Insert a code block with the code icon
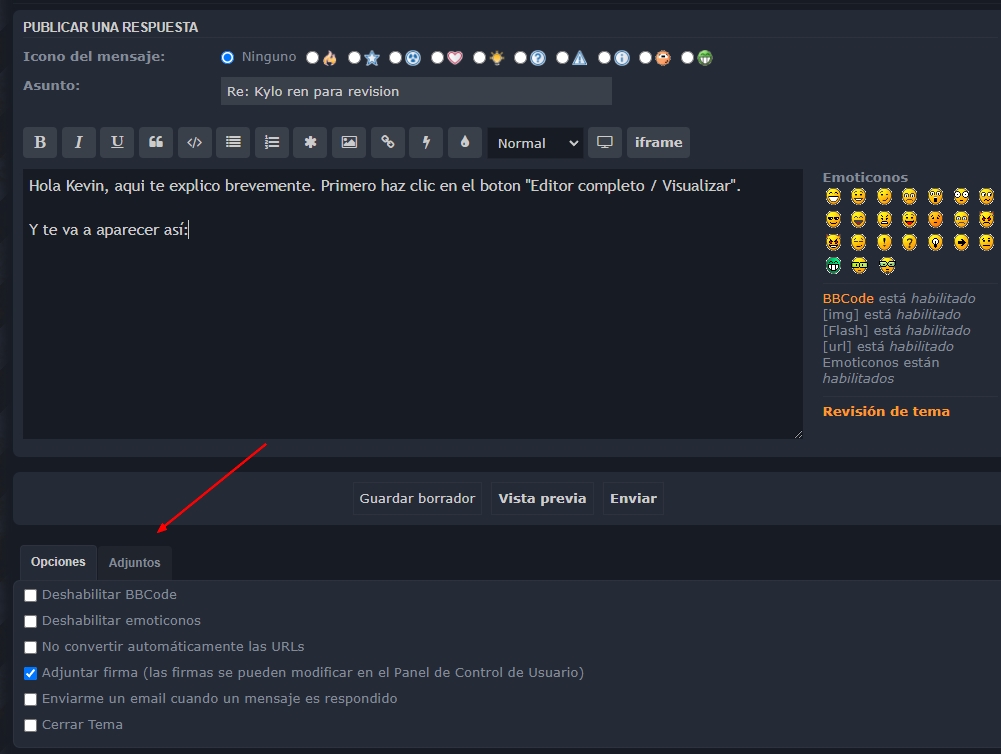This screenshot has height=754, width=1001. pyautogui.click(x=195, y=143)
